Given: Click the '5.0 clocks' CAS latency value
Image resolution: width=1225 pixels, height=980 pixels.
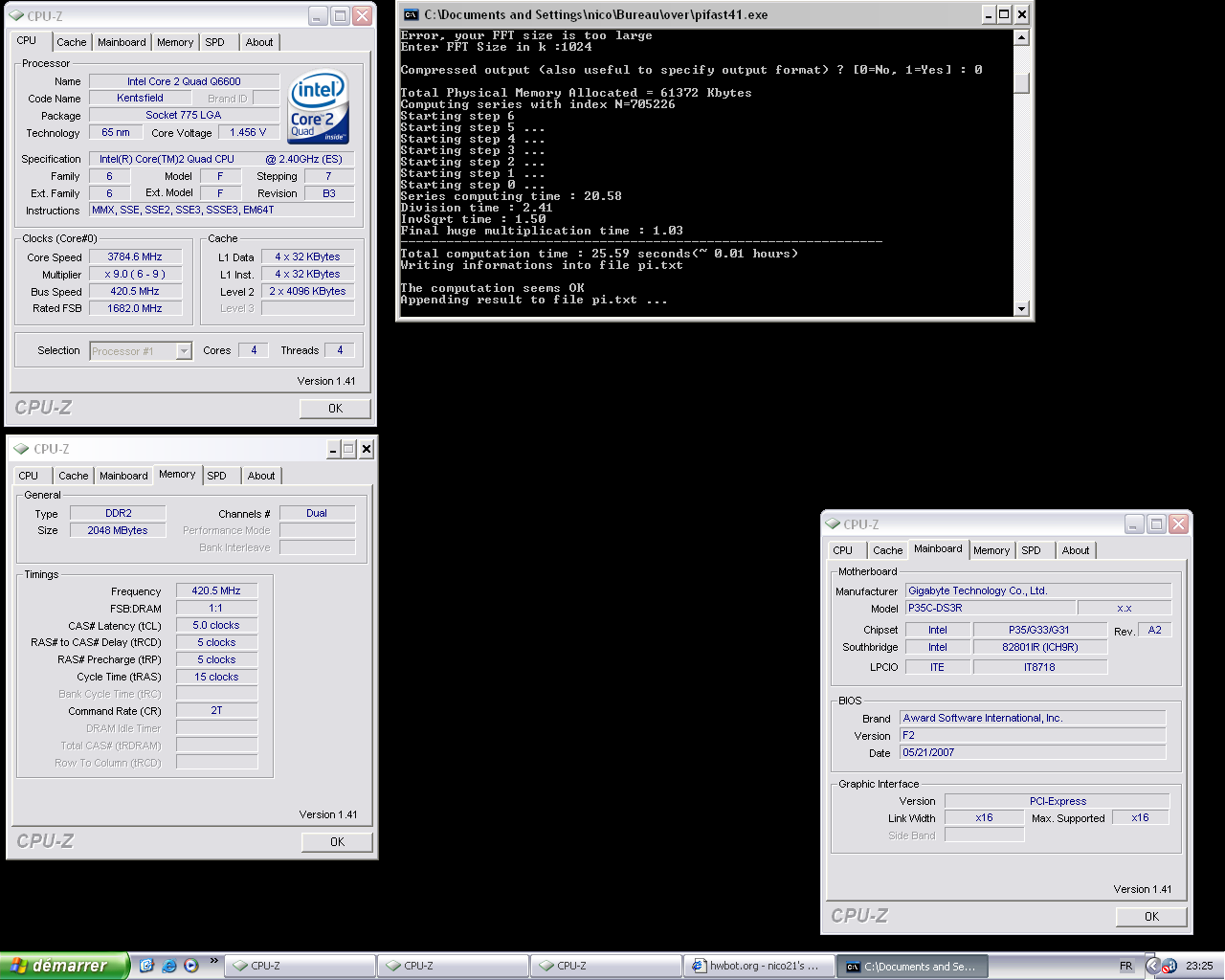Looking at the screenshot, I should [x=216, y=625].
